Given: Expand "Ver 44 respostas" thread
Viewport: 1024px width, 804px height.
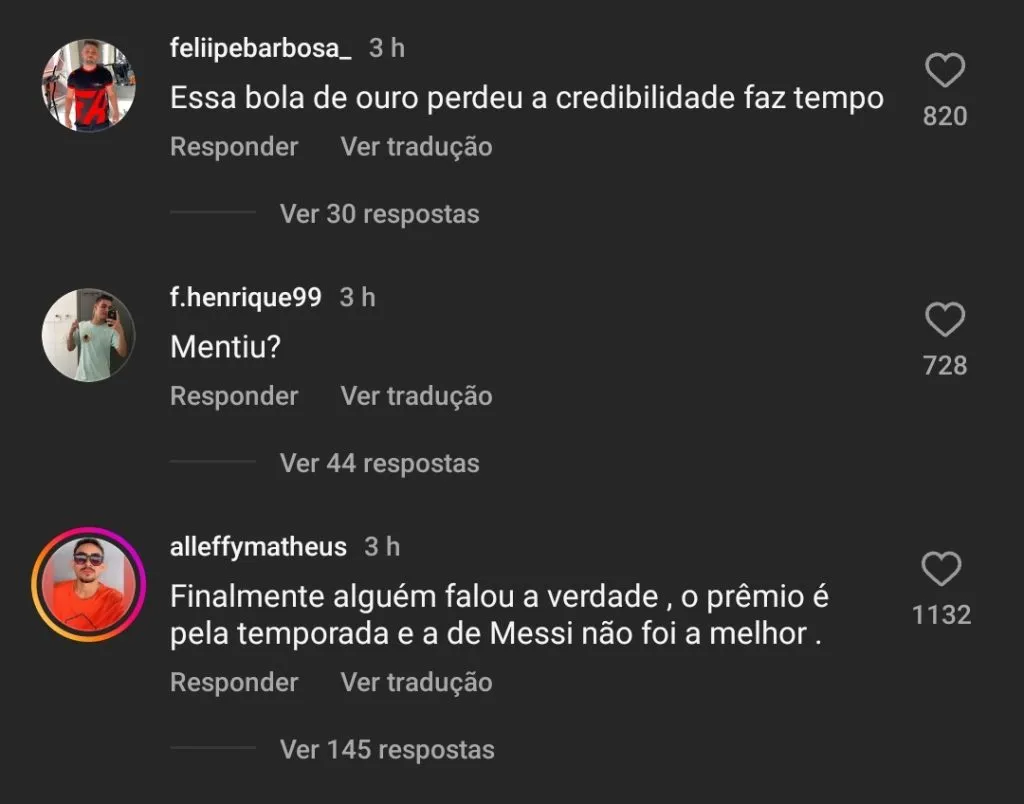Looking at the screenshot, I should (379, 463).
